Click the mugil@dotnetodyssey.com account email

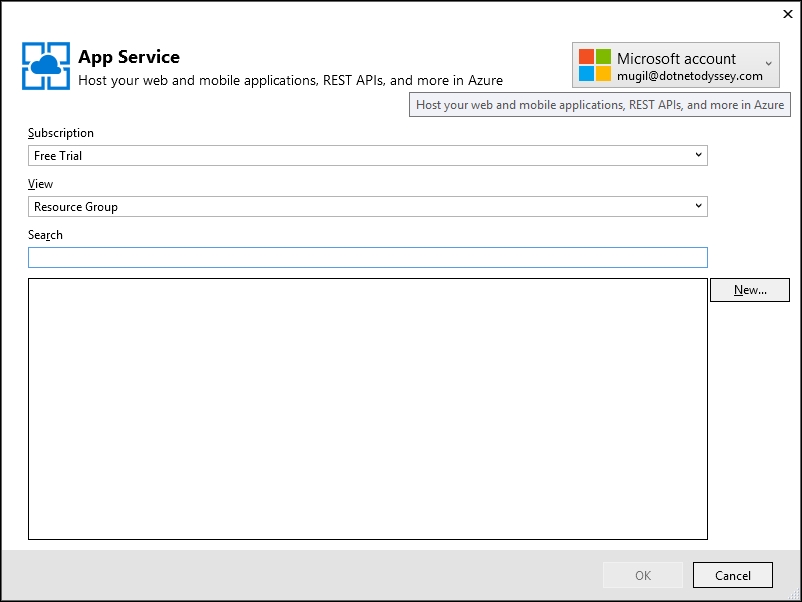coord(689,76)
